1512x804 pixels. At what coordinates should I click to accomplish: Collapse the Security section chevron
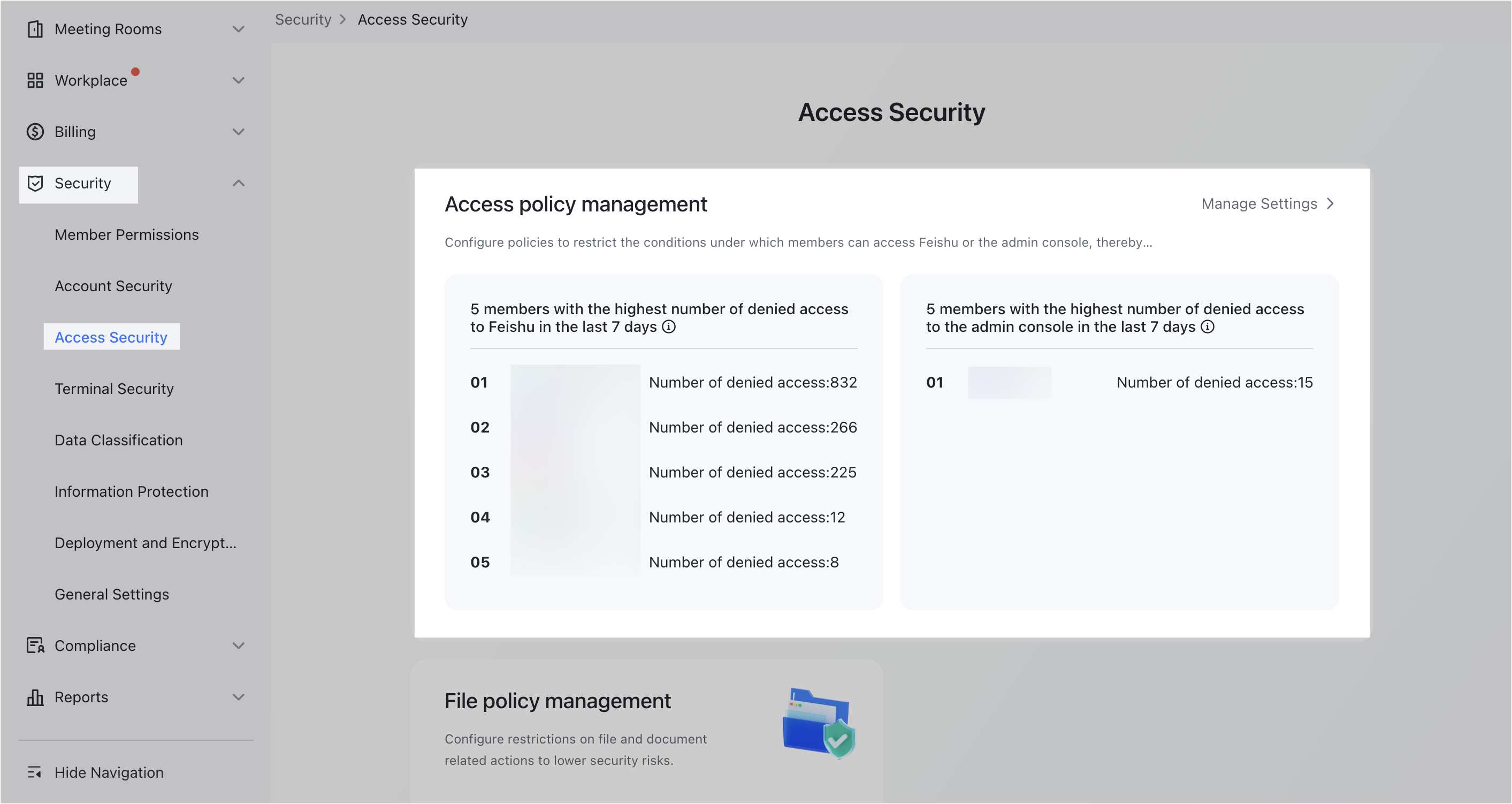(238, 183)
